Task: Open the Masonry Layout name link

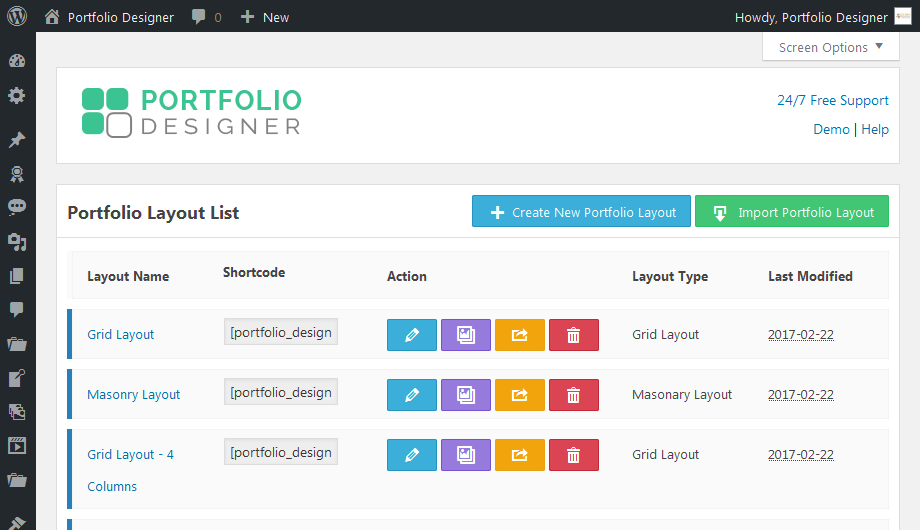Action: 133,394
